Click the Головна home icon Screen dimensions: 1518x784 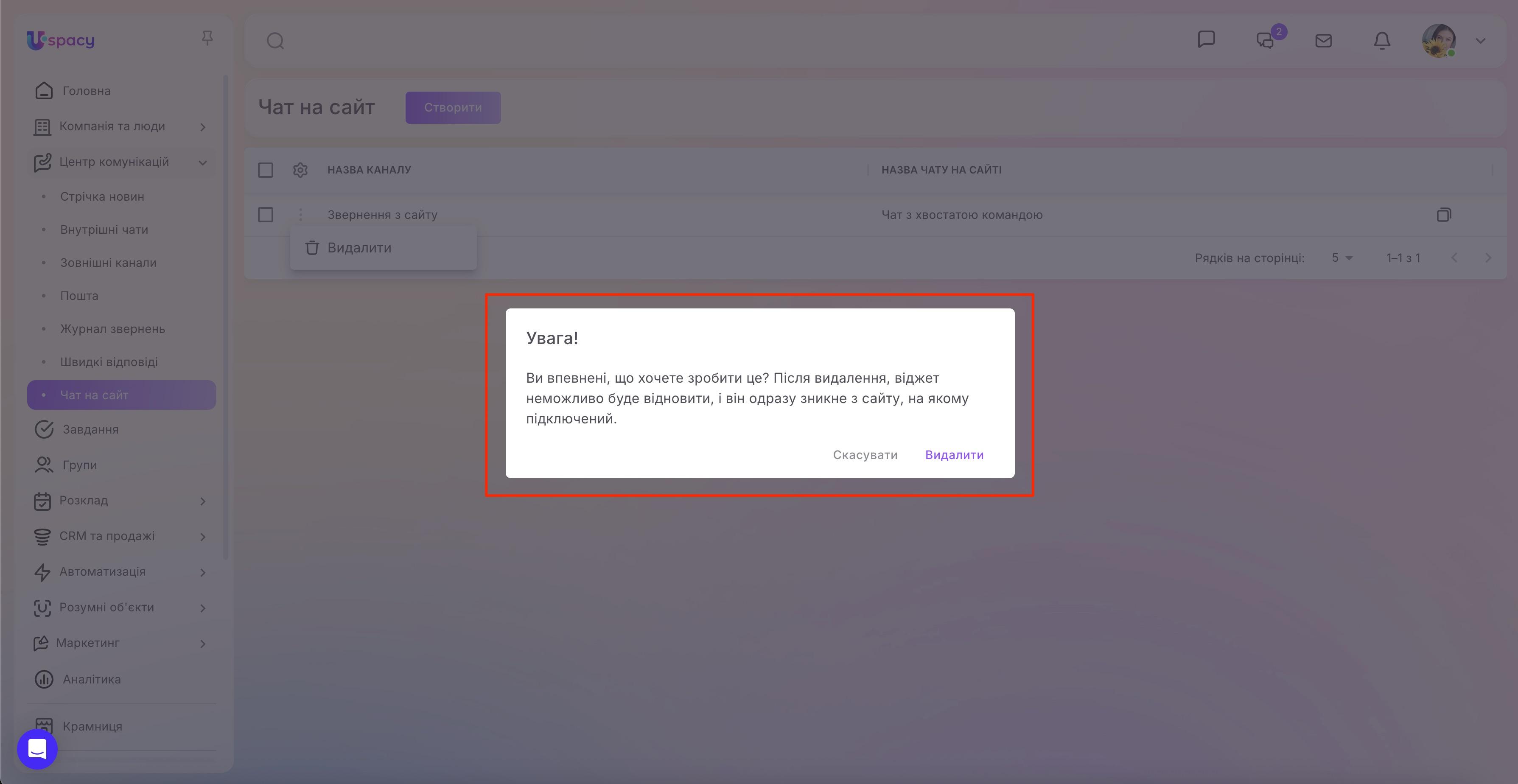click(x=44, y=91)
